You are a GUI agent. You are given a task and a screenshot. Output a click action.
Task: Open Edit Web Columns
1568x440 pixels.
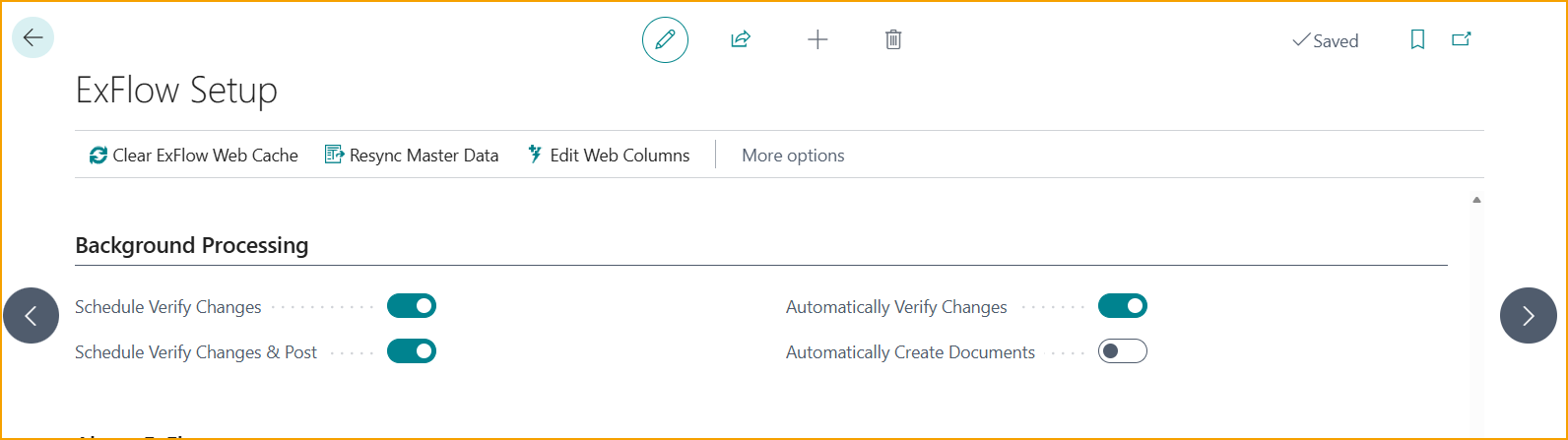[x=609, y=155]
